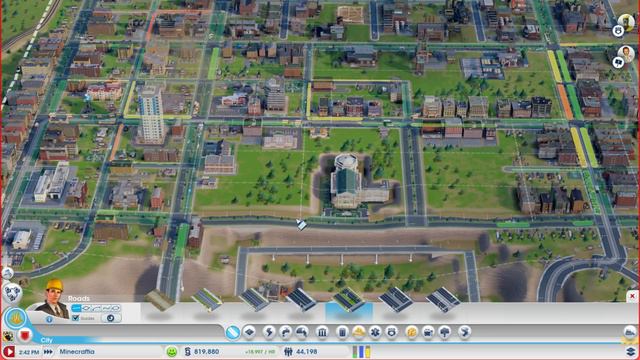
Task: Open the region view icon
Action: click(x=7, y=273)
